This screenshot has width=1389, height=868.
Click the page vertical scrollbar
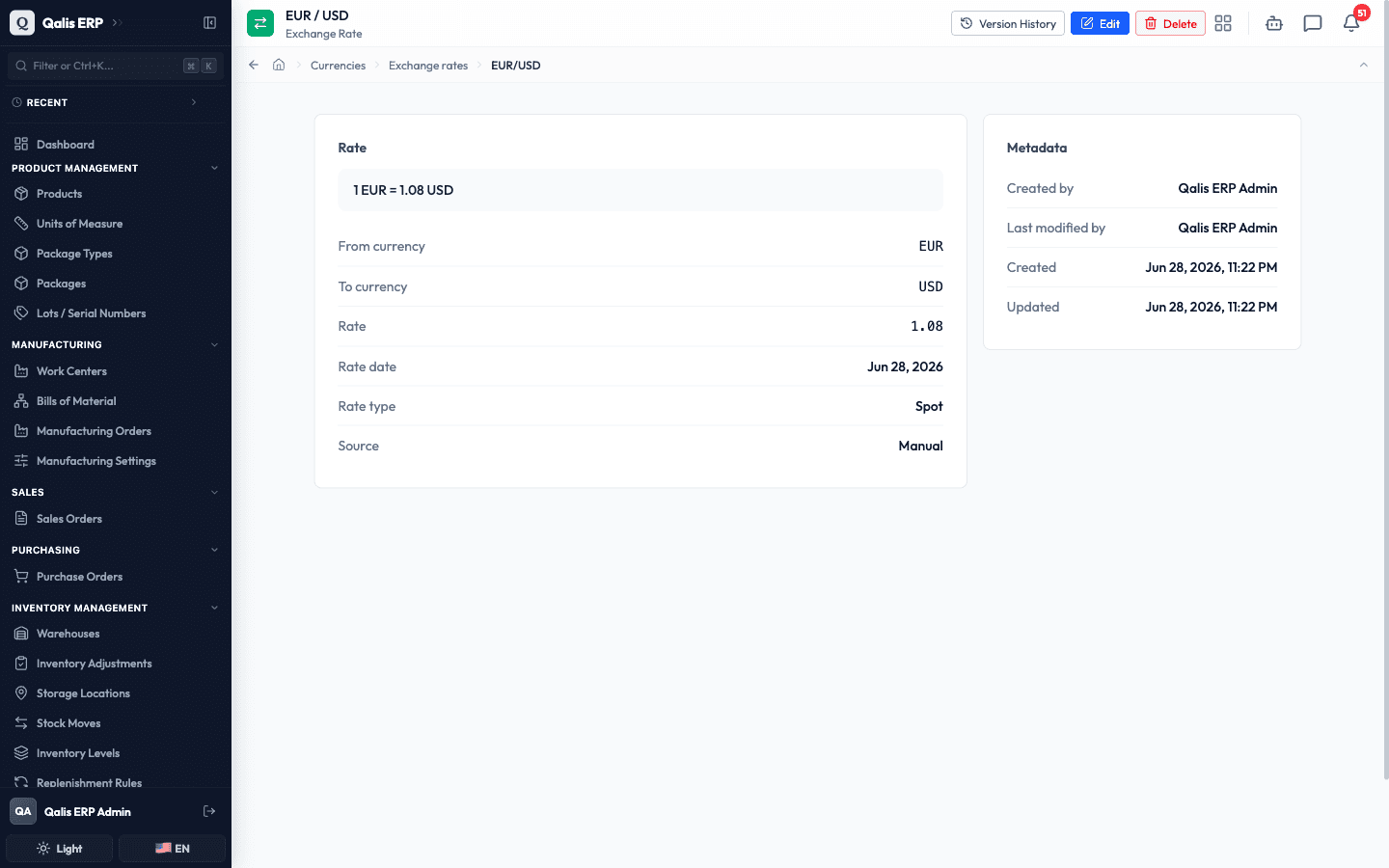coord(1385,391)
